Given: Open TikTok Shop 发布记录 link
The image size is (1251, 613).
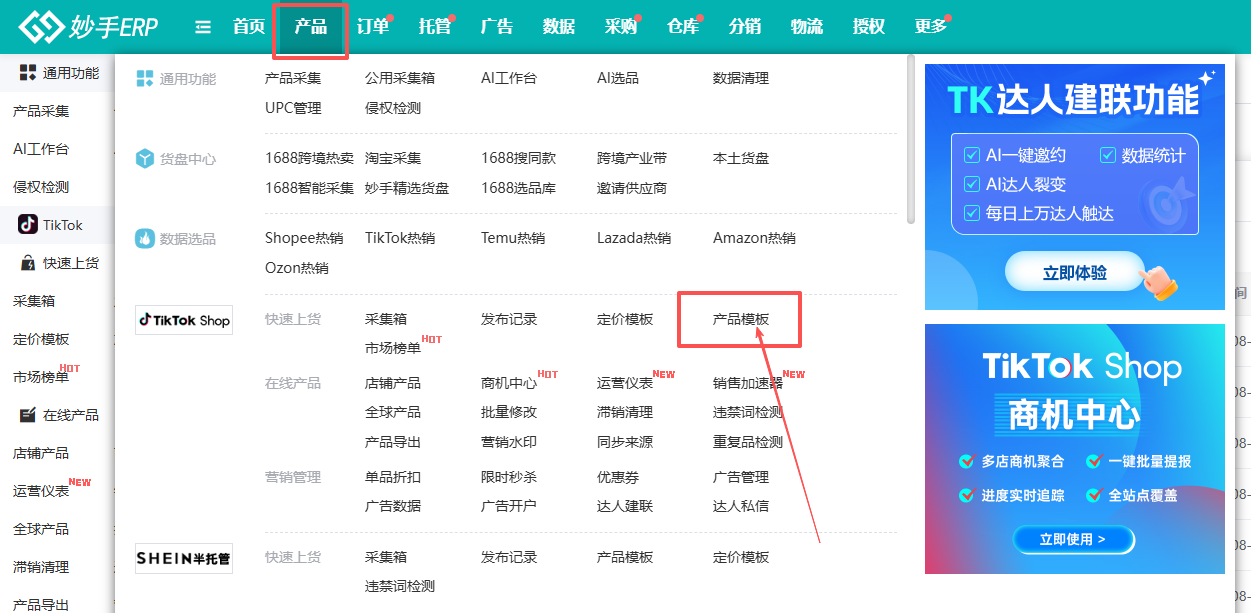Looking at the screenshot, I should tap(509, 319).
